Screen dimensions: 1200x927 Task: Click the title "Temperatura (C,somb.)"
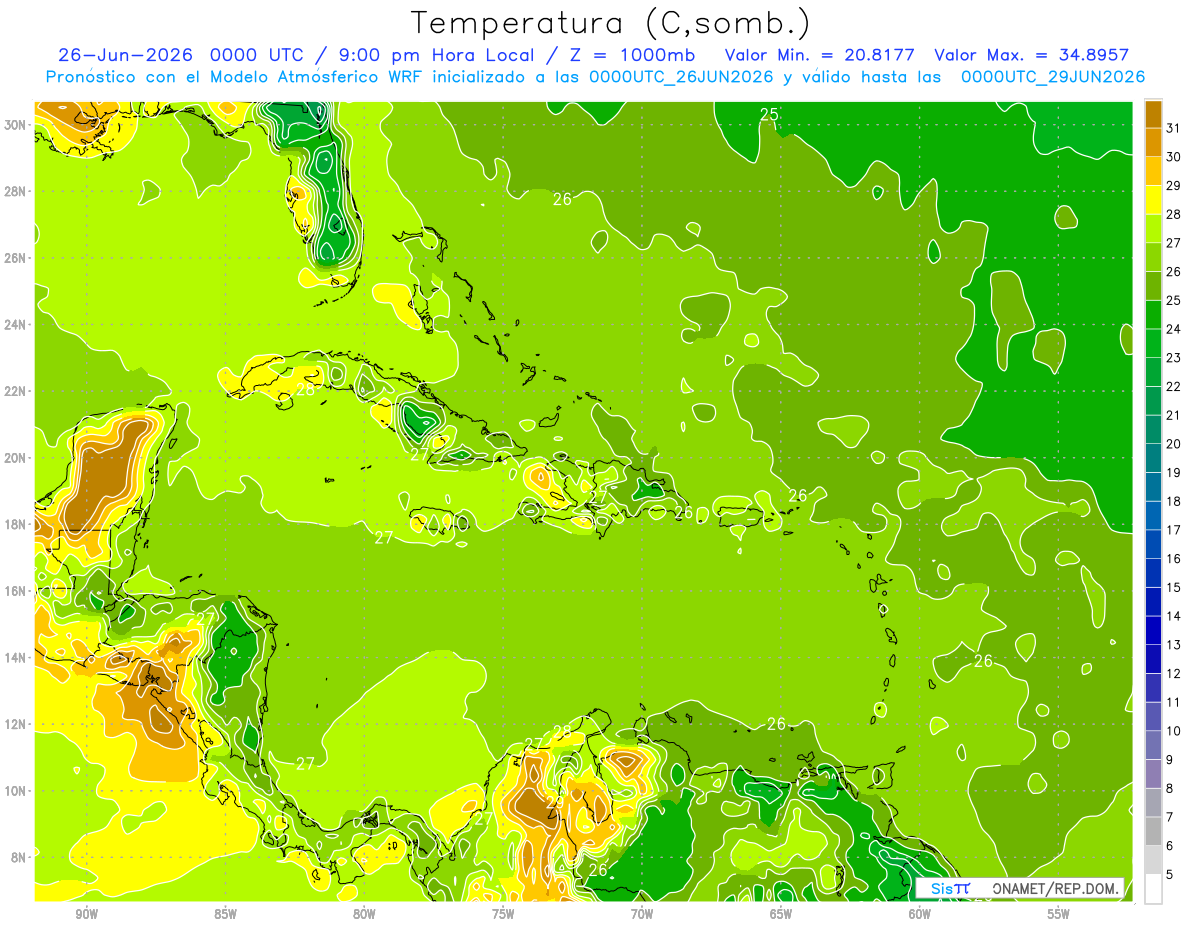click(611, 23)
